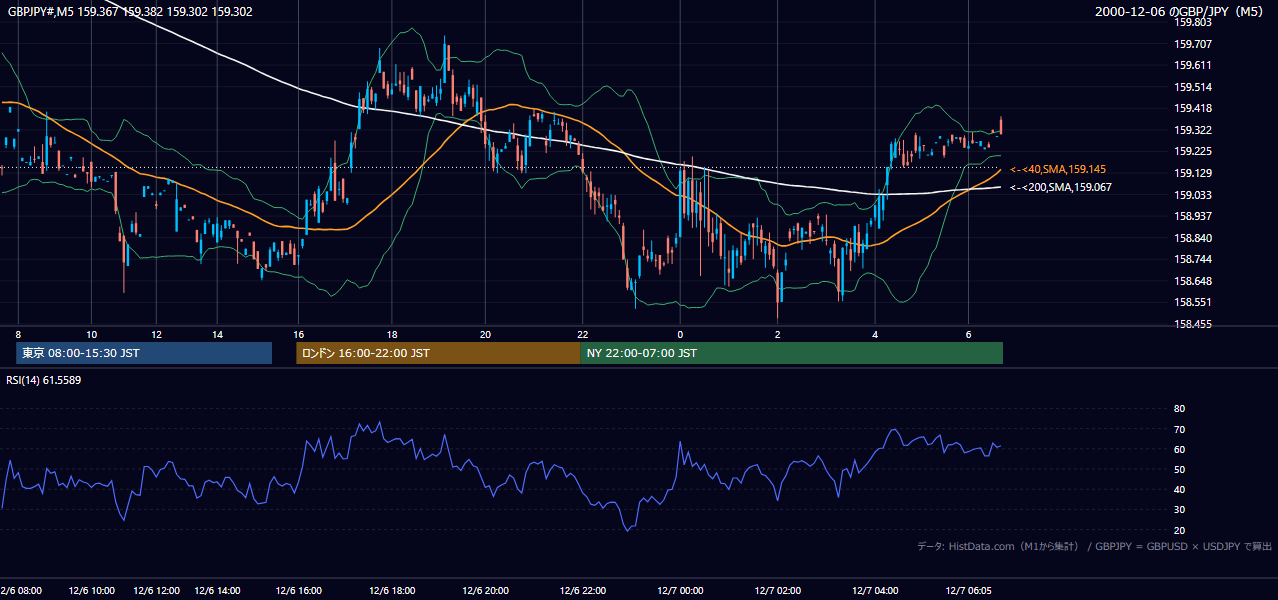1278x600 pixels.
Task: Select the 東京 08:00-15:30 JST session bar
Action: click(144, 353)
